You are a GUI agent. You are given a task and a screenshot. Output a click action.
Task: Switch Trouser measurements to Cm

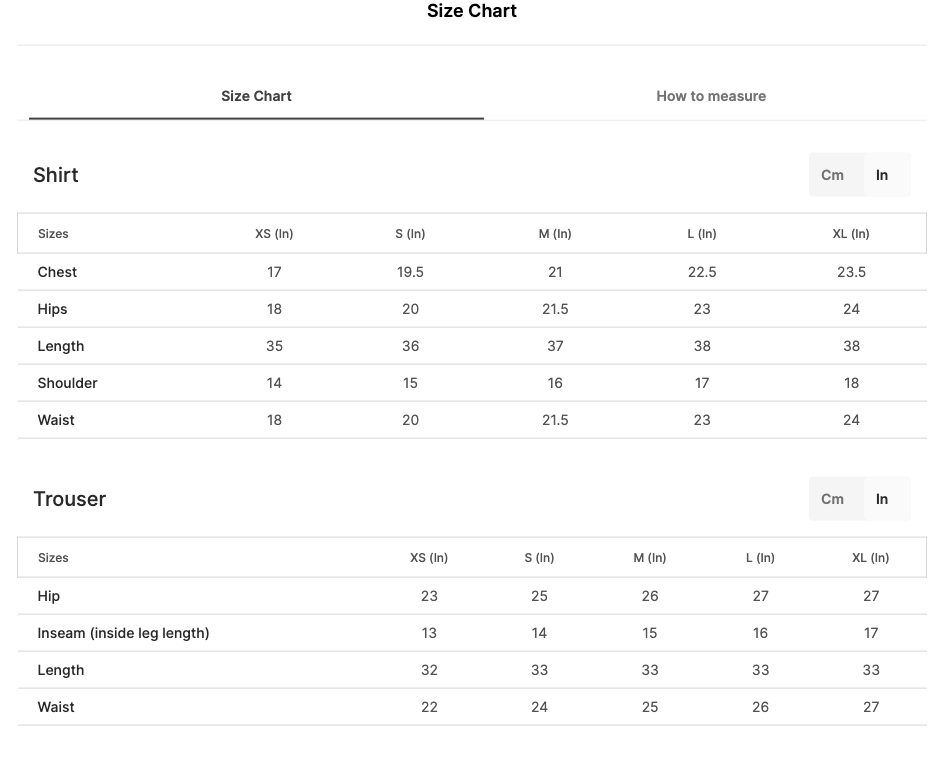pos(832,499)
